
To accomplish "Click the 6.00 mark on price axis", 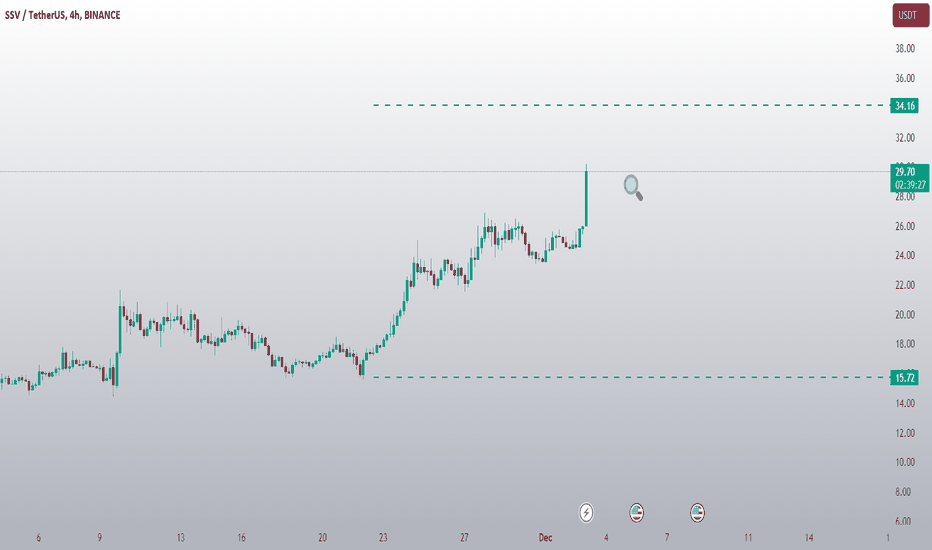I will [x=903, y=521].
